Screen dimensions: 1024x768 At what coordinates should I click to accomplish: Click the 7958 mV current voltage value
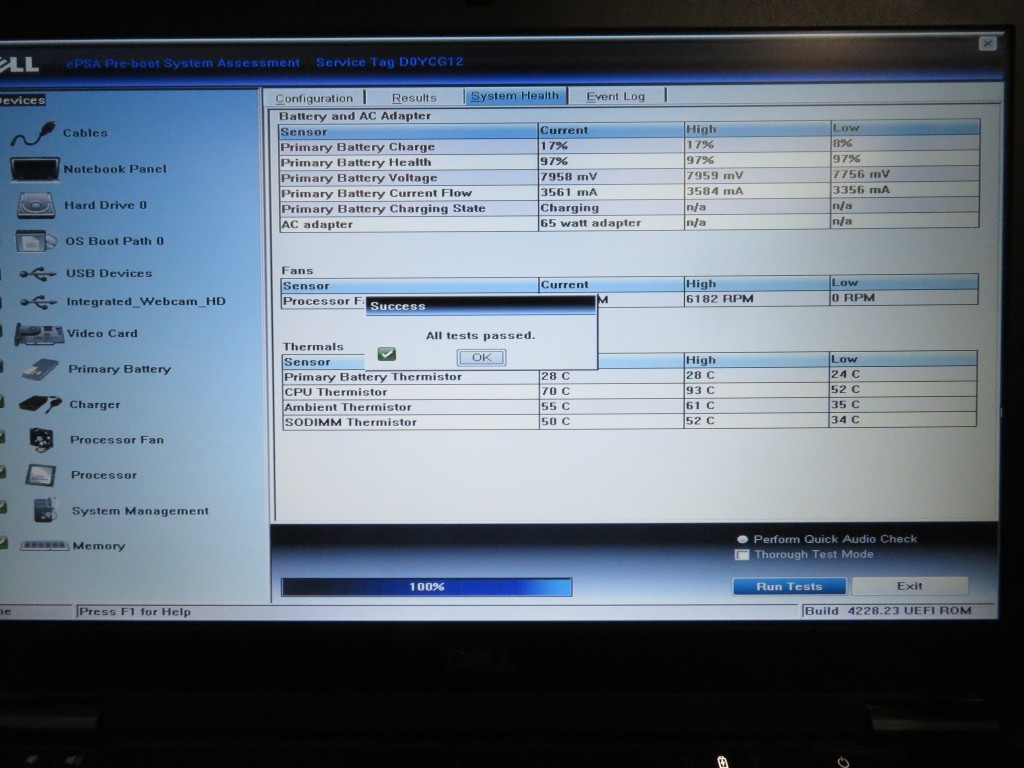[x=568, y=176]
